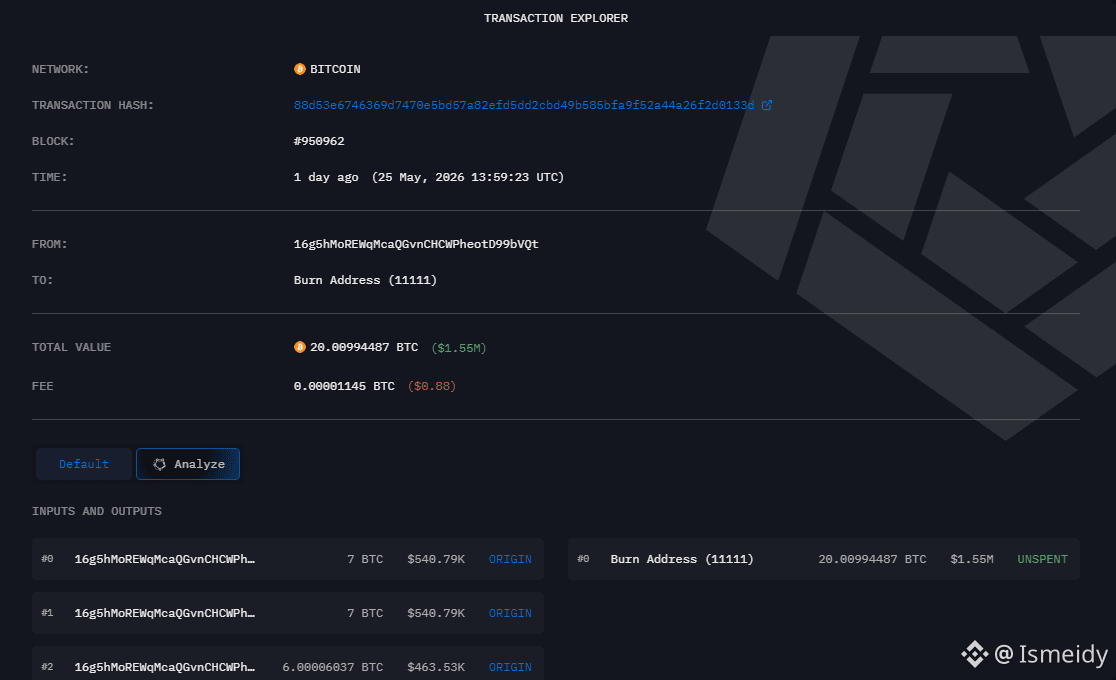Image resolution: width=1116 pixels, height=680 pixels.
Task: Click the $463.53K value on input #2
Action: point(436,667)
